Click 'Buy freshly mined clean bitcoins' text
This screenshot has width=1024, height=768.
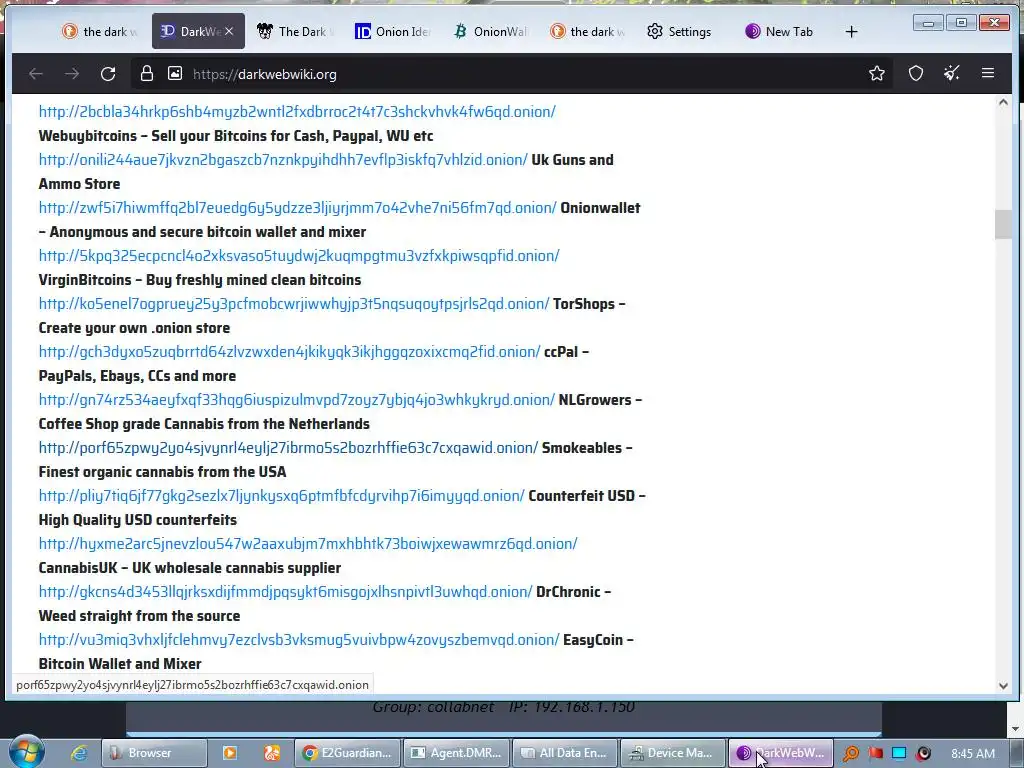point(253,280)
